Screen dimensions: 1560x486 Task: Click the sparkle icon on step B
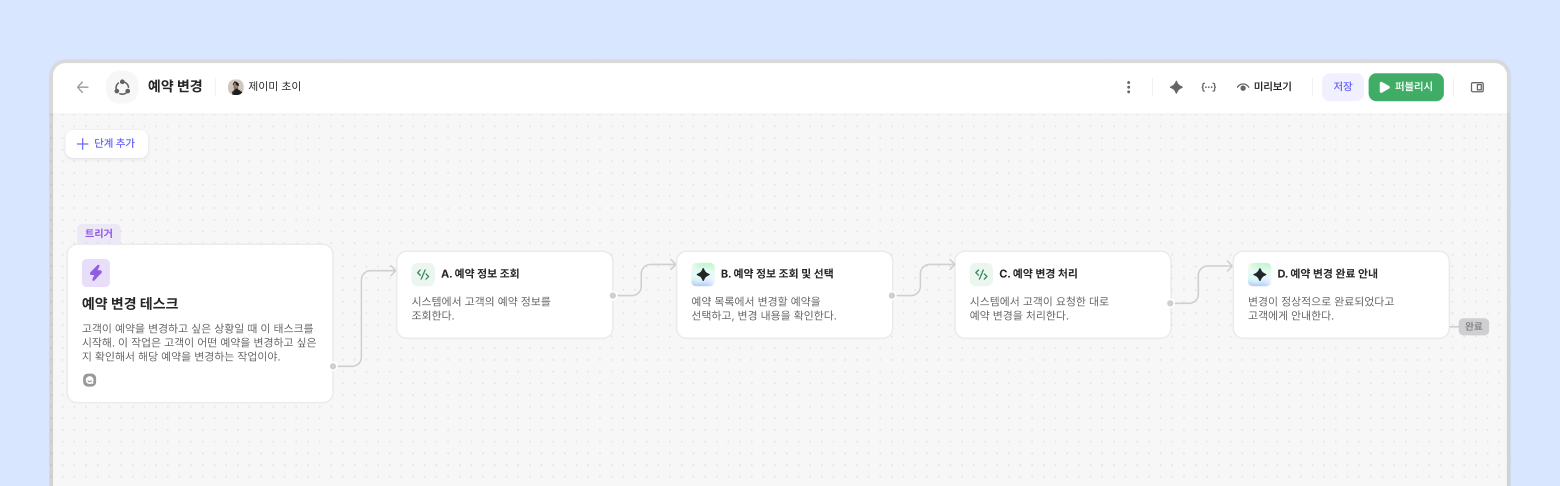(703, 274)
